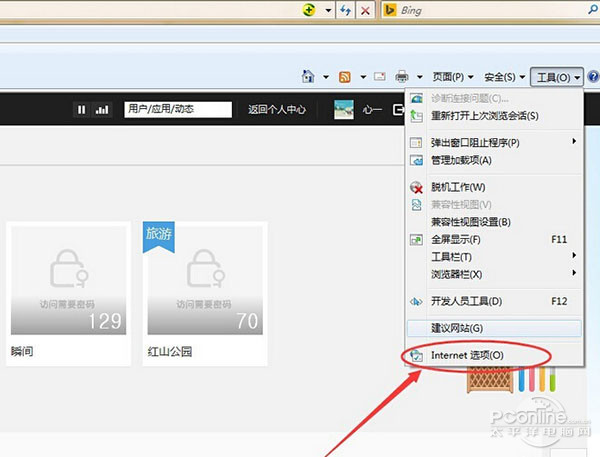
Task: Click the 返回个人中心 link
Action: pyautogui.click(x=277, y=109)
